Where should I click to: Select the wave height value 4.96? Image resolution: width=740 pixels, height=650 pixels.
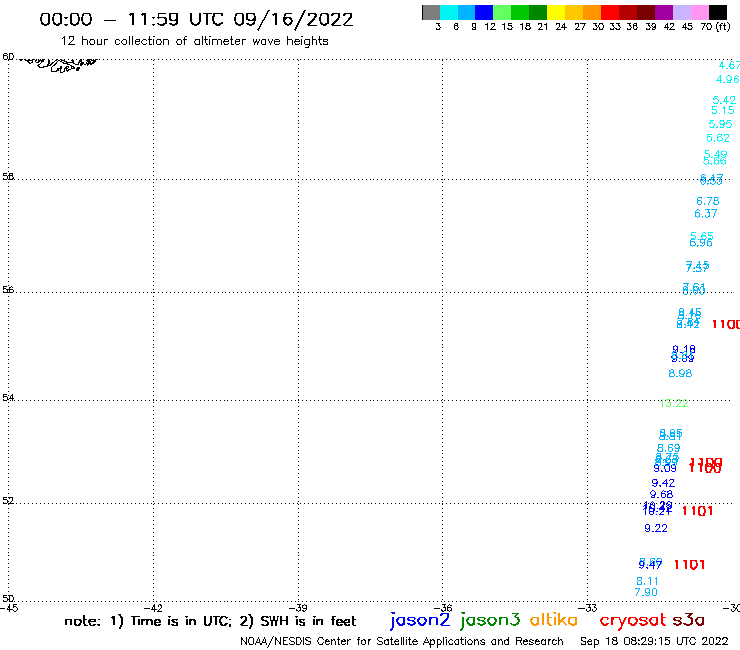727,79
